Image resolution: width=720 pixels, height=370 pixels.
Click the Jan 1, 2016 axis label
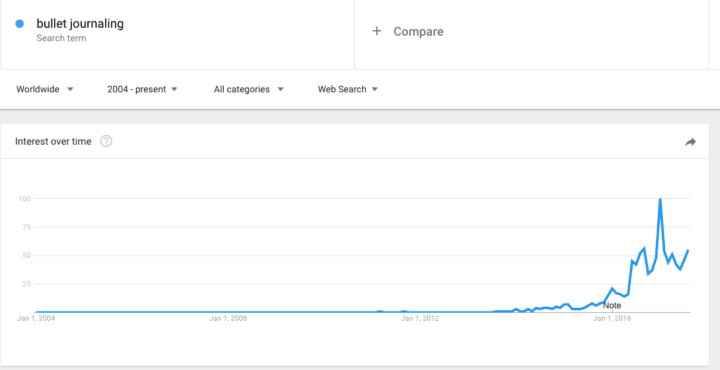tap(613, 318)
